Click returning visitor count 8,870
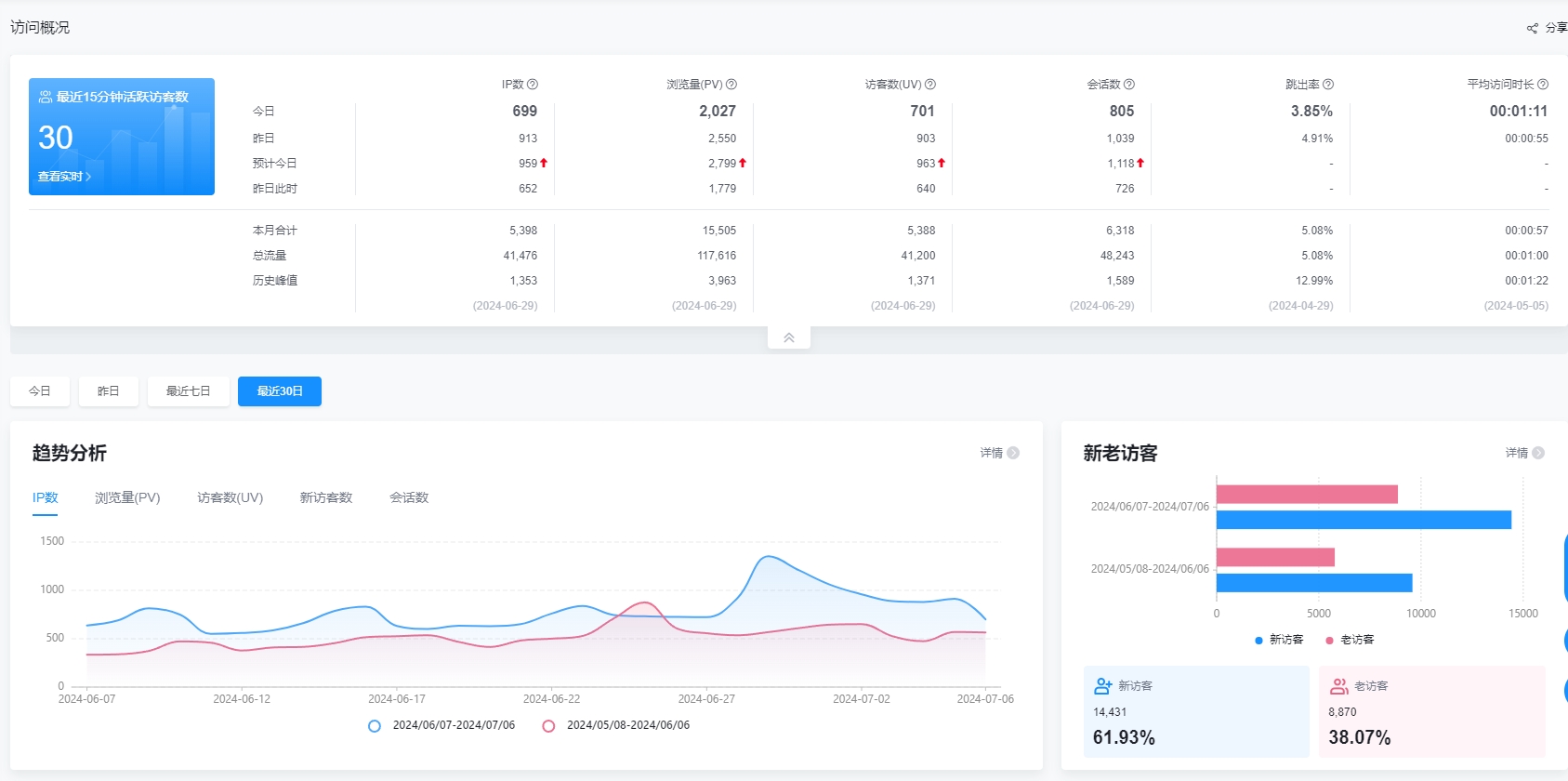The image size is (1568, 781). point(1342,712)
